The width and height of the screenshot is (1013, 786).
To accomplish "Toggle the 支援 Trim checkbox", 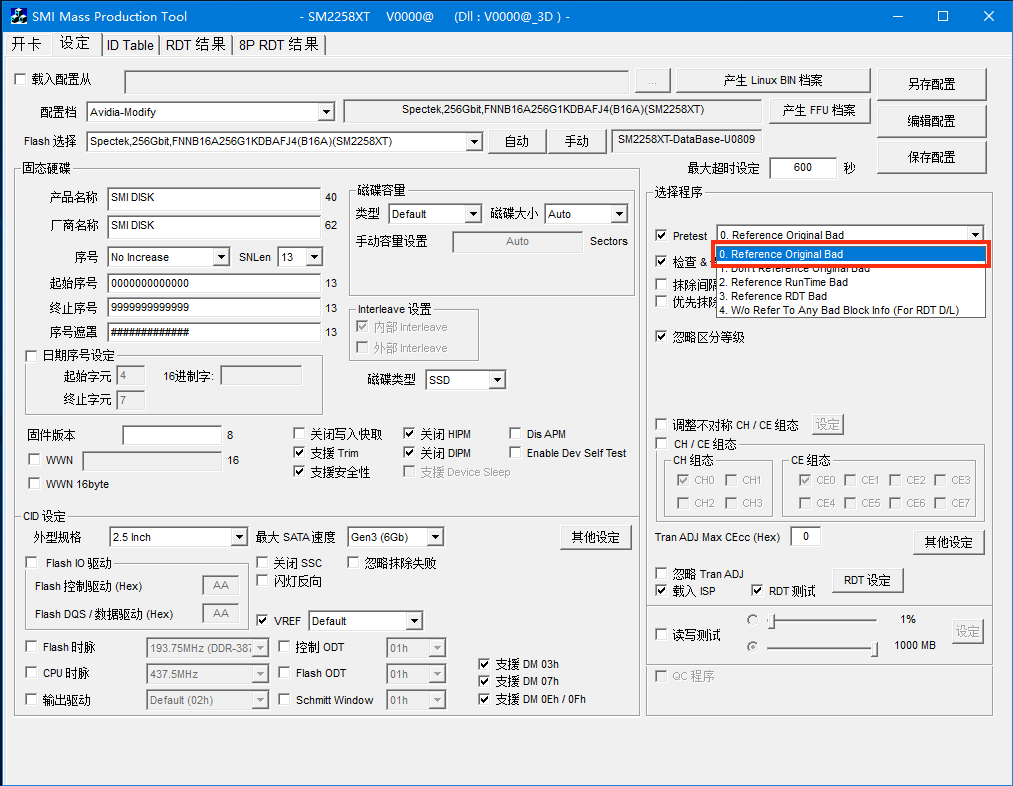I will click(x=300, y=453).
